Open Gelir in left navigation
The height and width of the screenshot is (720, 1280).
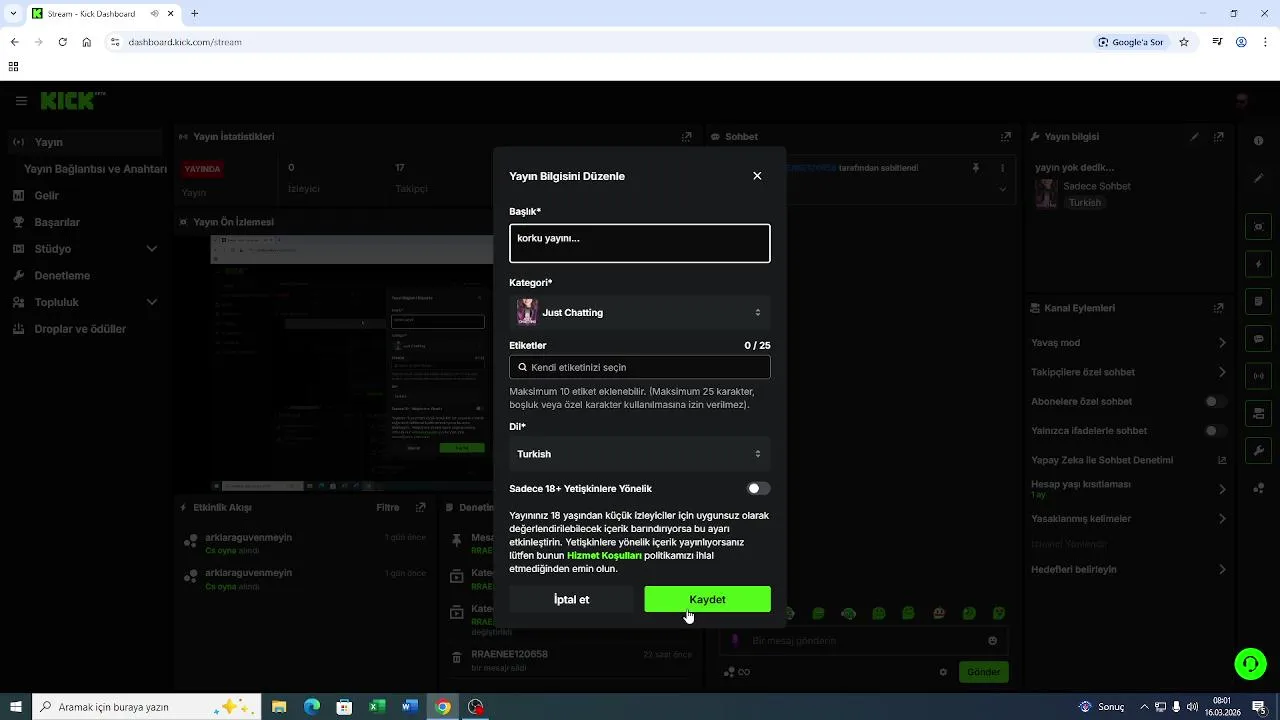tap(47, 196)
